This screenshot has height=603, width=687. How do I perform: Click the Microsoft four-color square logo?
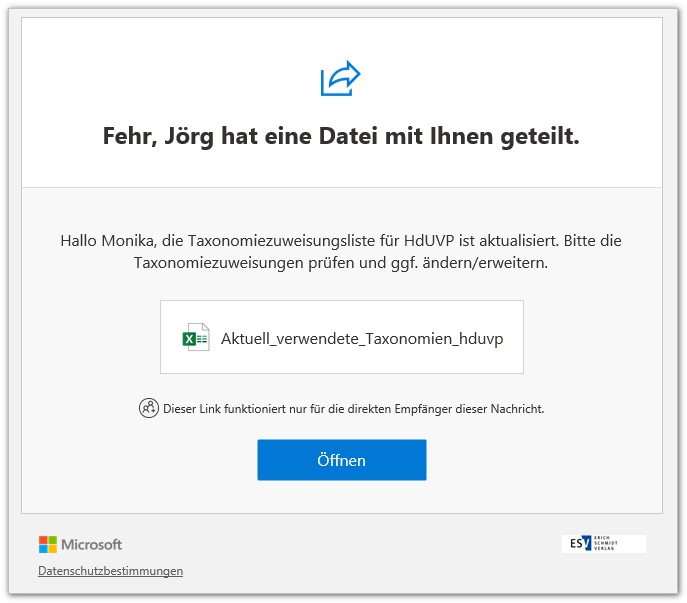48,544
